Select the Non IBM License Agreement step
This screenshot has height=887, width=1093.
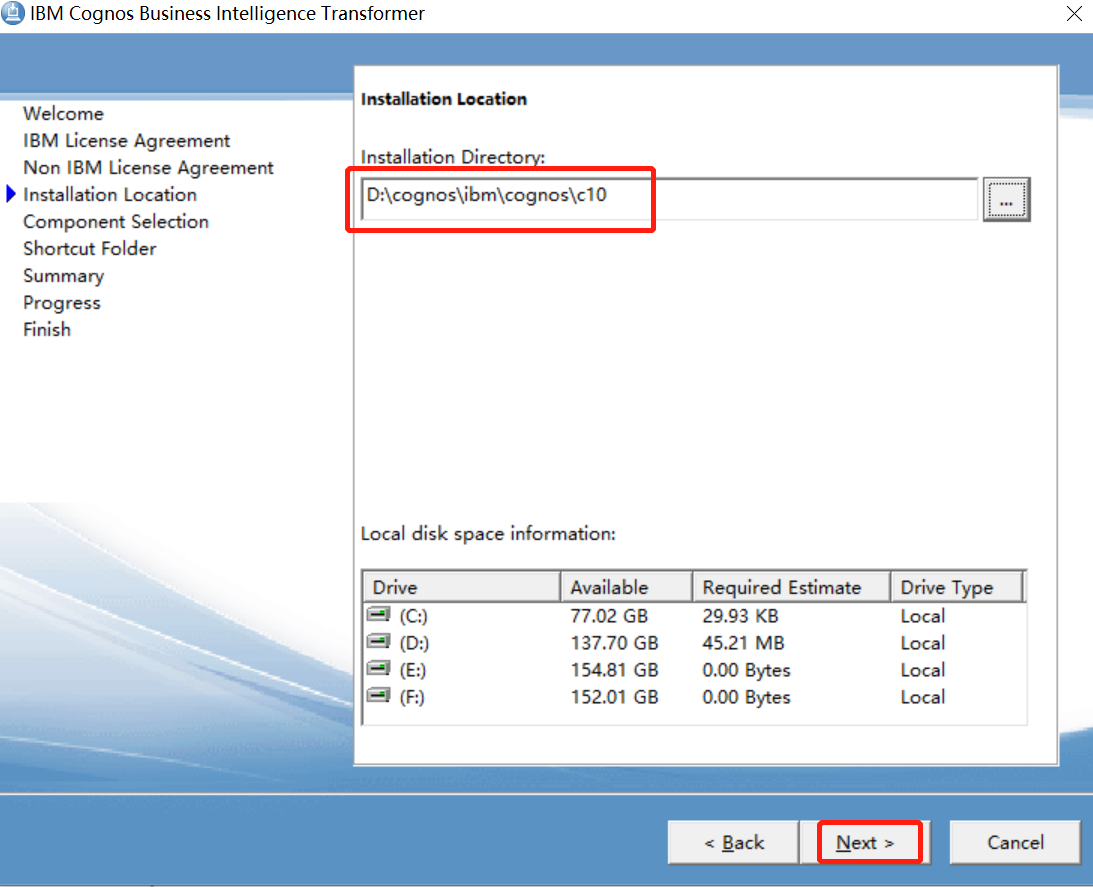[148, 168]
